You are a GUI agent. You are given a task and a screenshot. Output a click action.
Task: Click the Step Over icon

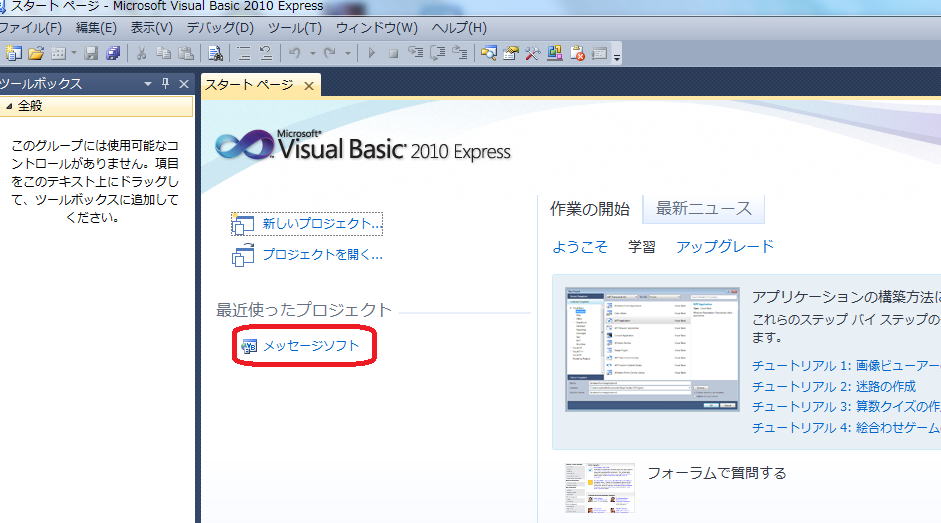tap(437, 53)
